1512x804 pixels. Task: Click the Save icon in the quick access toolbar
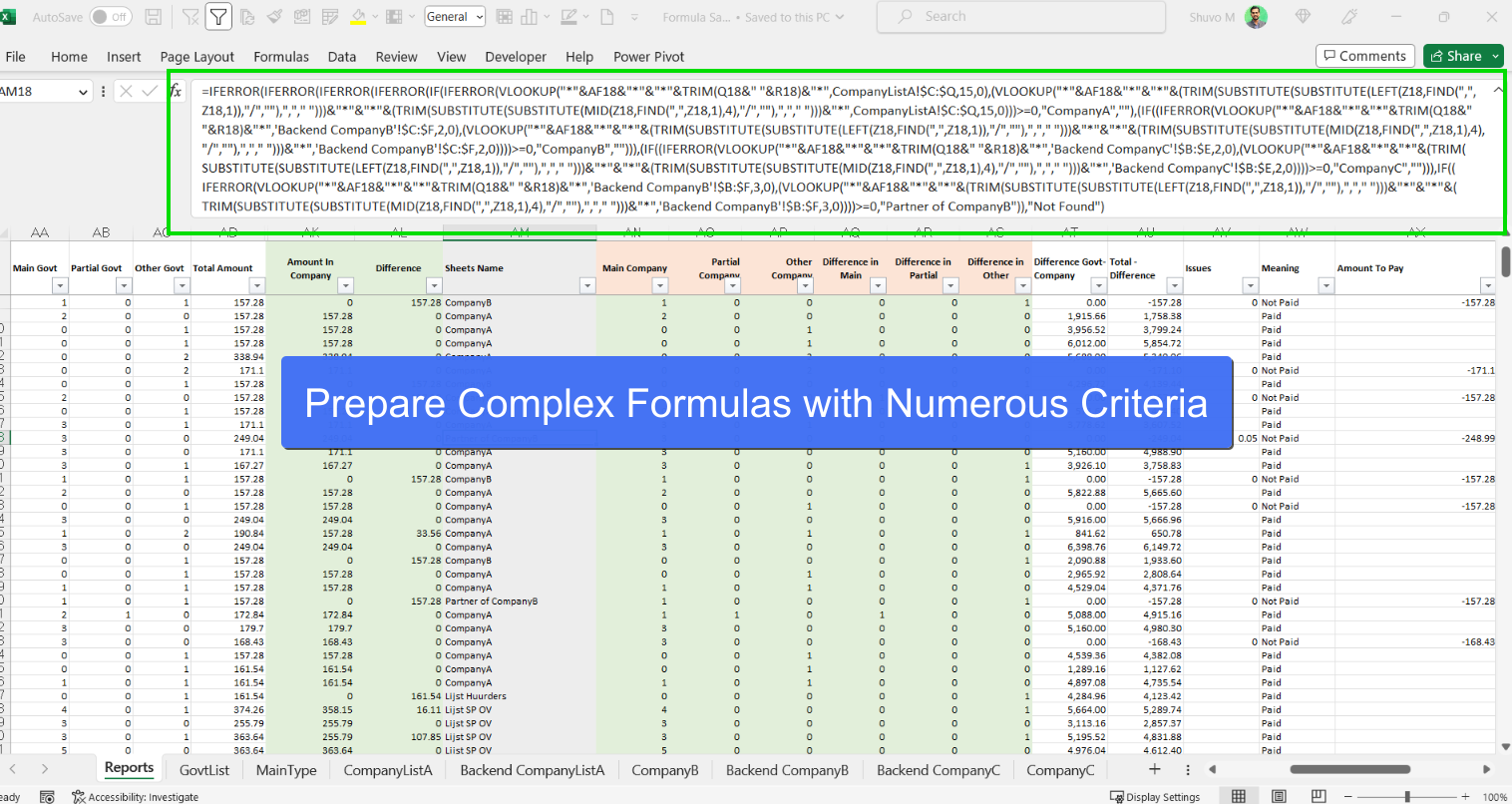pos(154,17)
